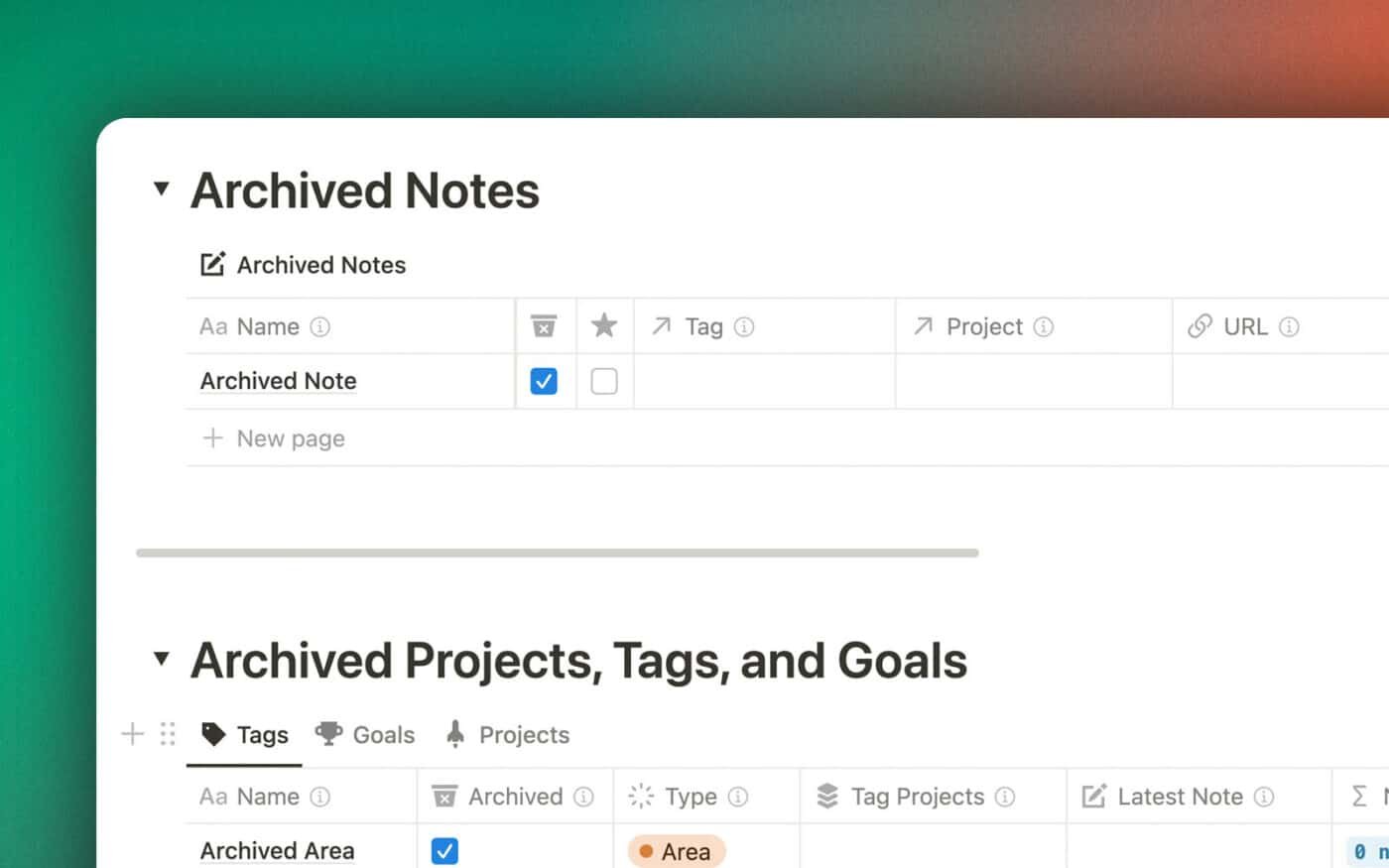This screenshot has height=868, width=1389.
Task: Click the plus icon to add a block
Action: [132, 734]
